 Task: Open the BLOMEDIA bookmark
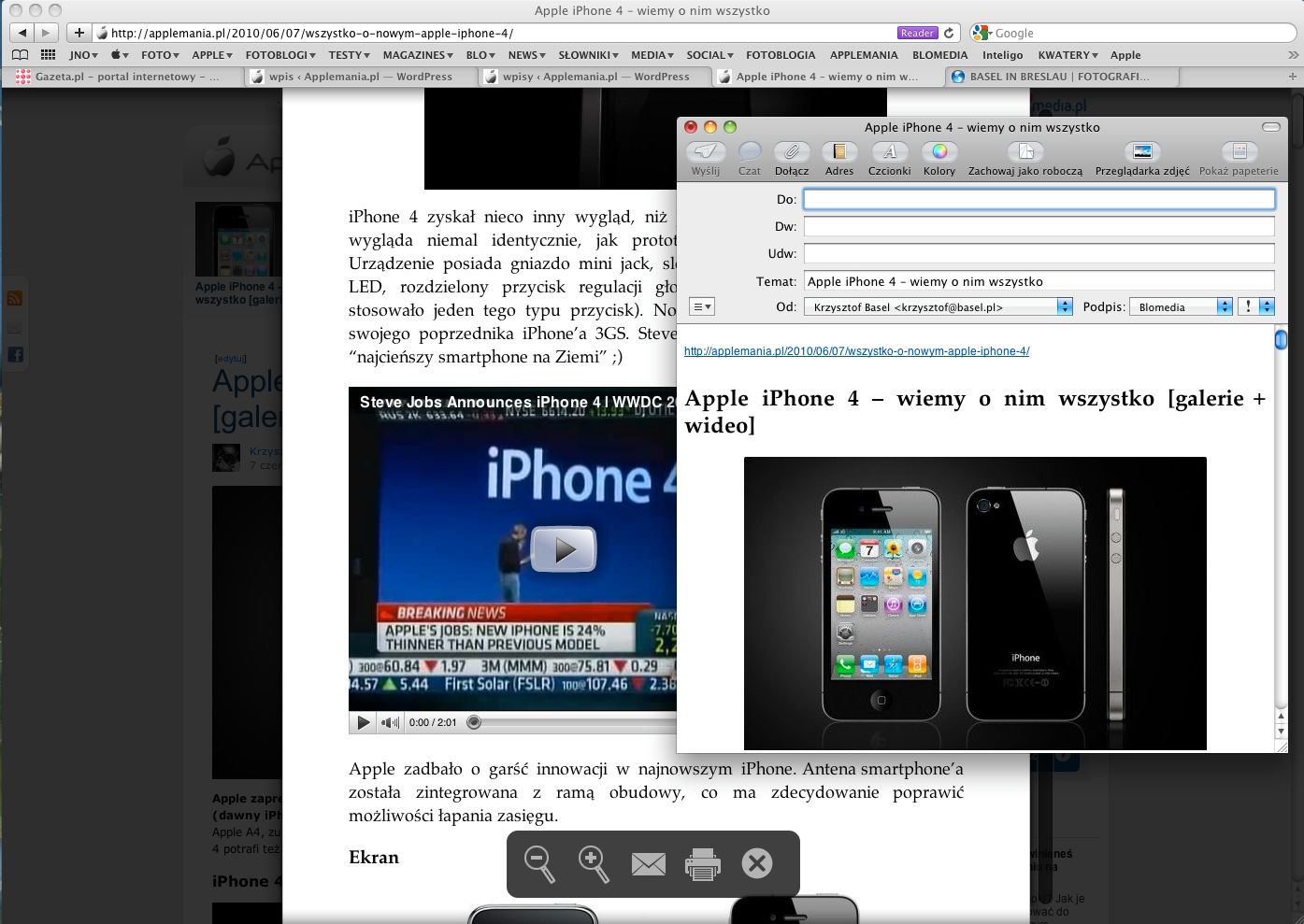pyautogui.click(x=939, y=55)
